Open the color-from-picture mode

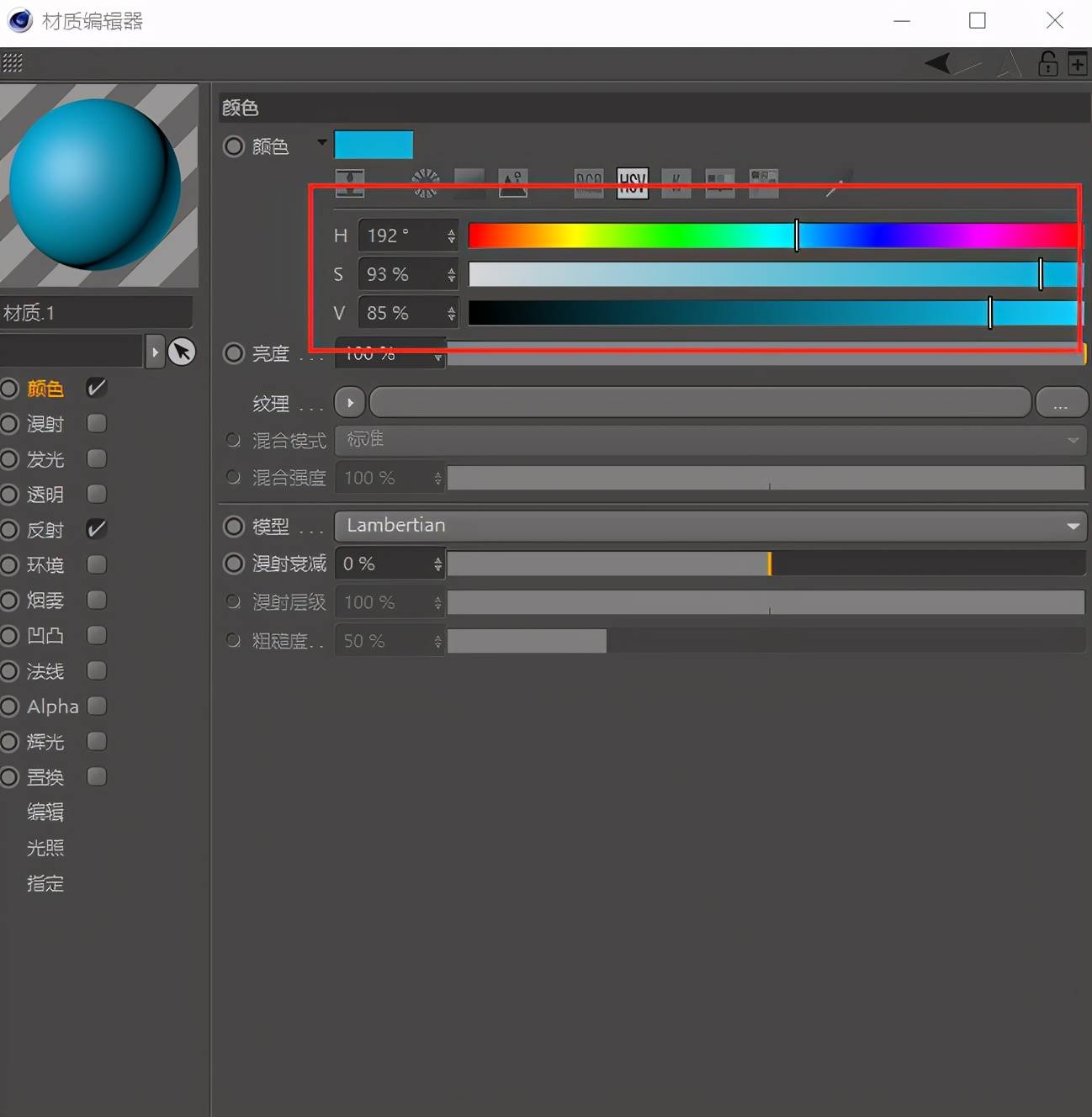[x=513, y=183]
